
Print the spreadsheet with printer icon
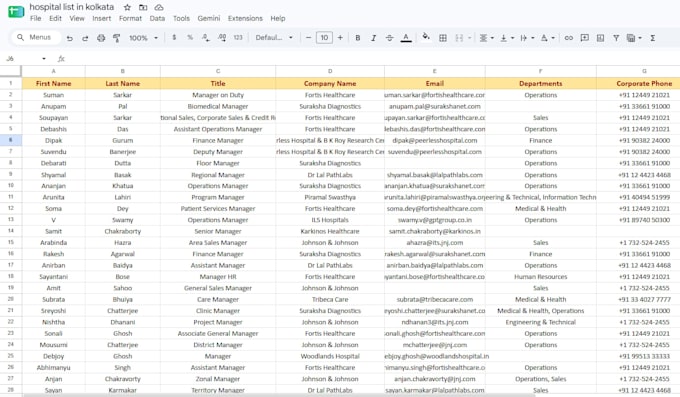point(101,38)
